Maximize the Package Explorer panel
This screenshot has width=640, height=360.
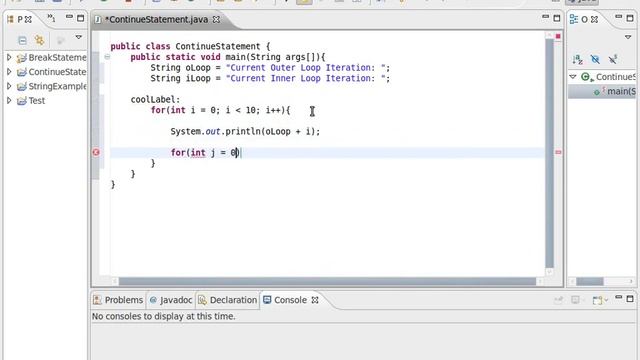[x=80, y=18]
